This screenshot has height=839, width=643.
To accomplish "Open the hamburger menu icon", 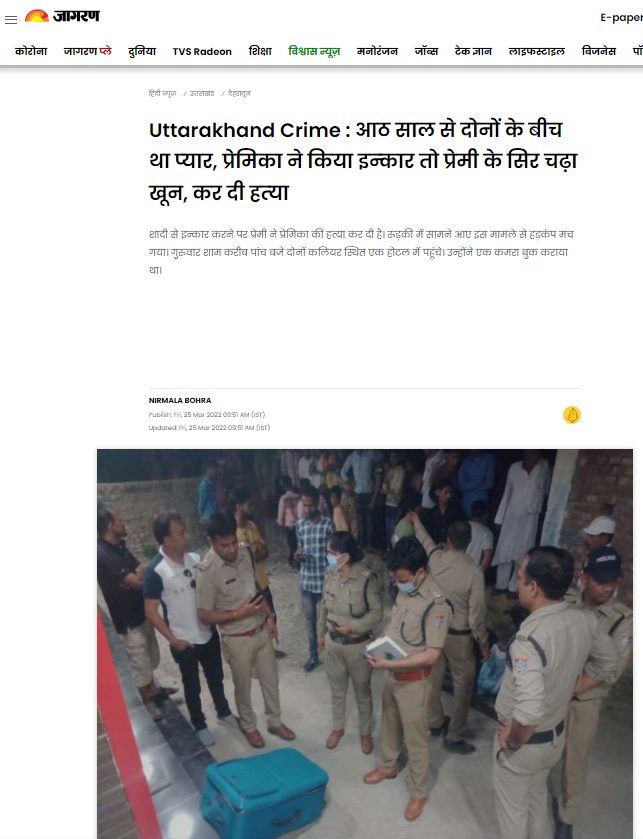I will click(11, 20).
